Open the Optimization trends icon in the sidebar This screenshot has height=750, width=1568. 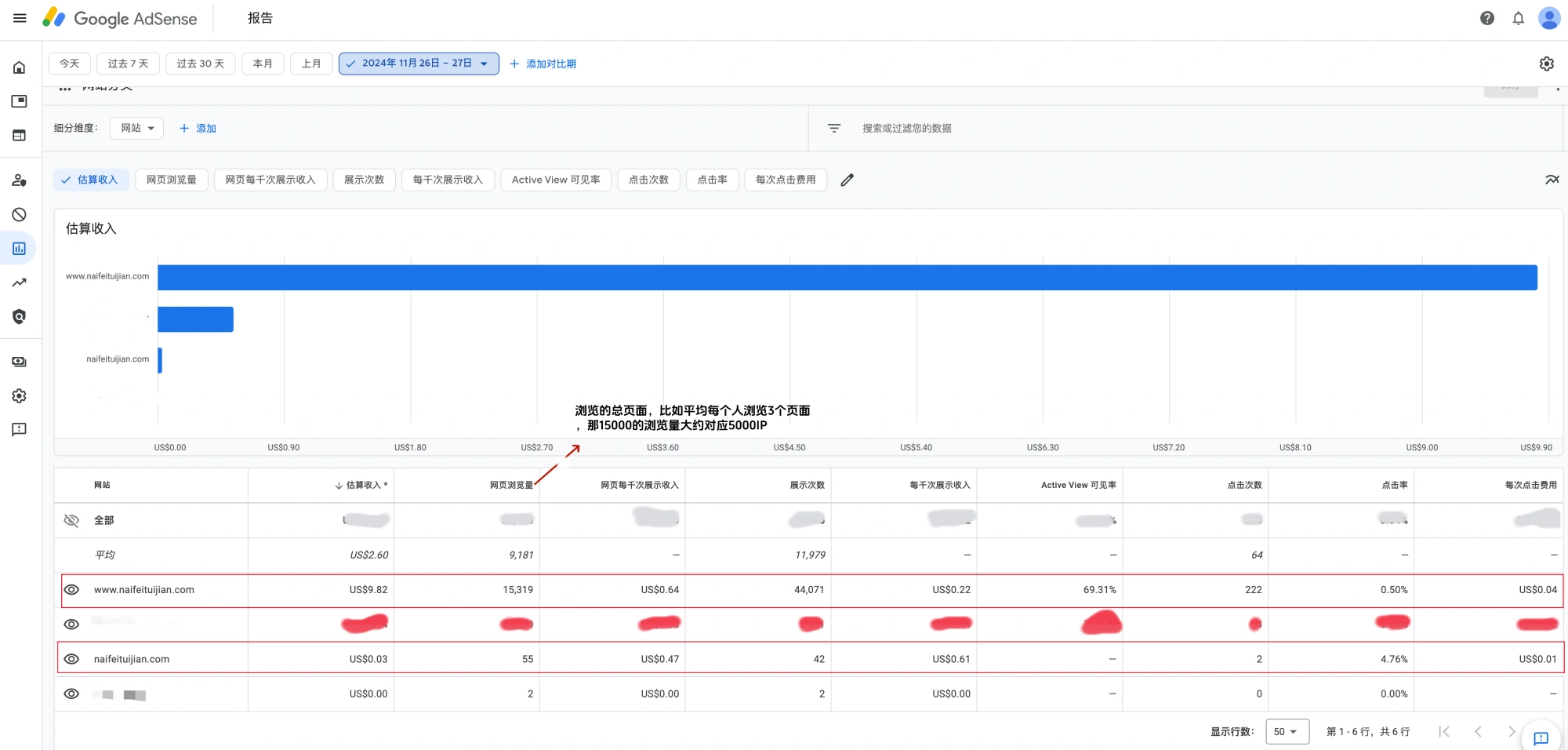pyautogui.click(x=19, y=282)
